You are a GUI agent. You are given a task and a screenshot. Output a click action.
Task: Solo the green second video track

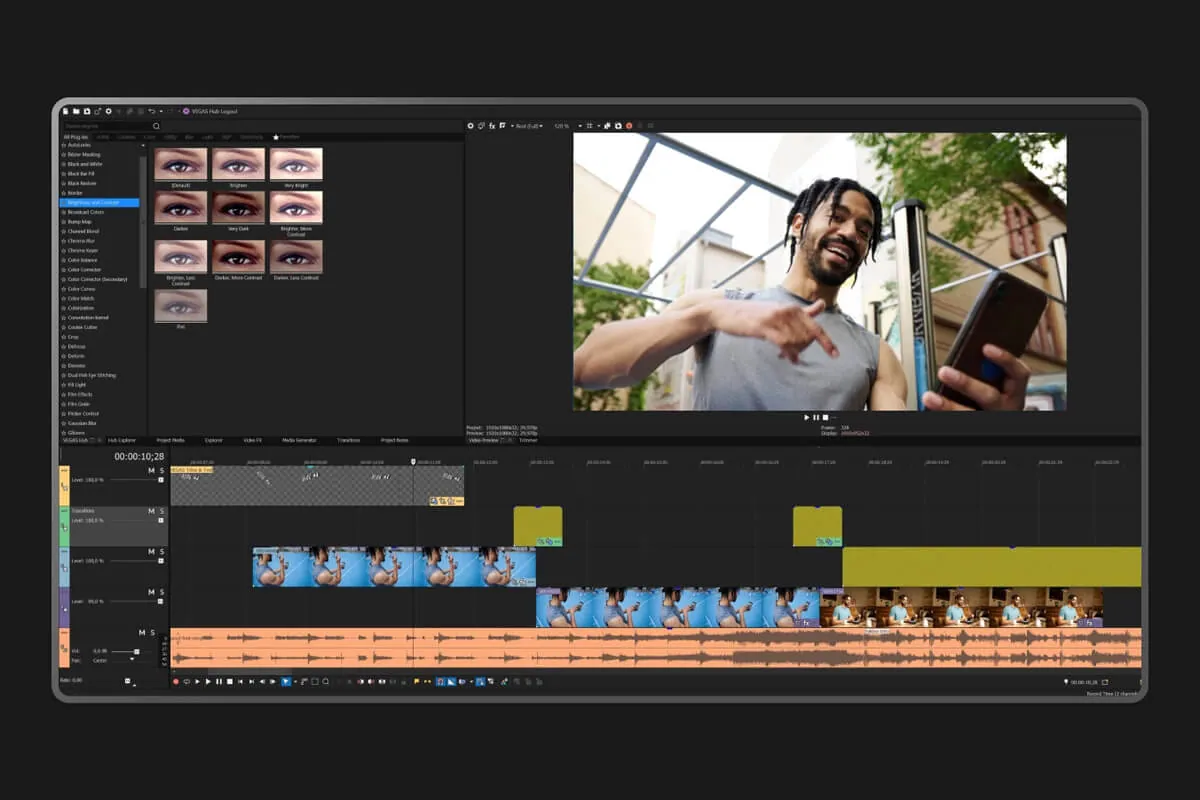click(161, 511)
